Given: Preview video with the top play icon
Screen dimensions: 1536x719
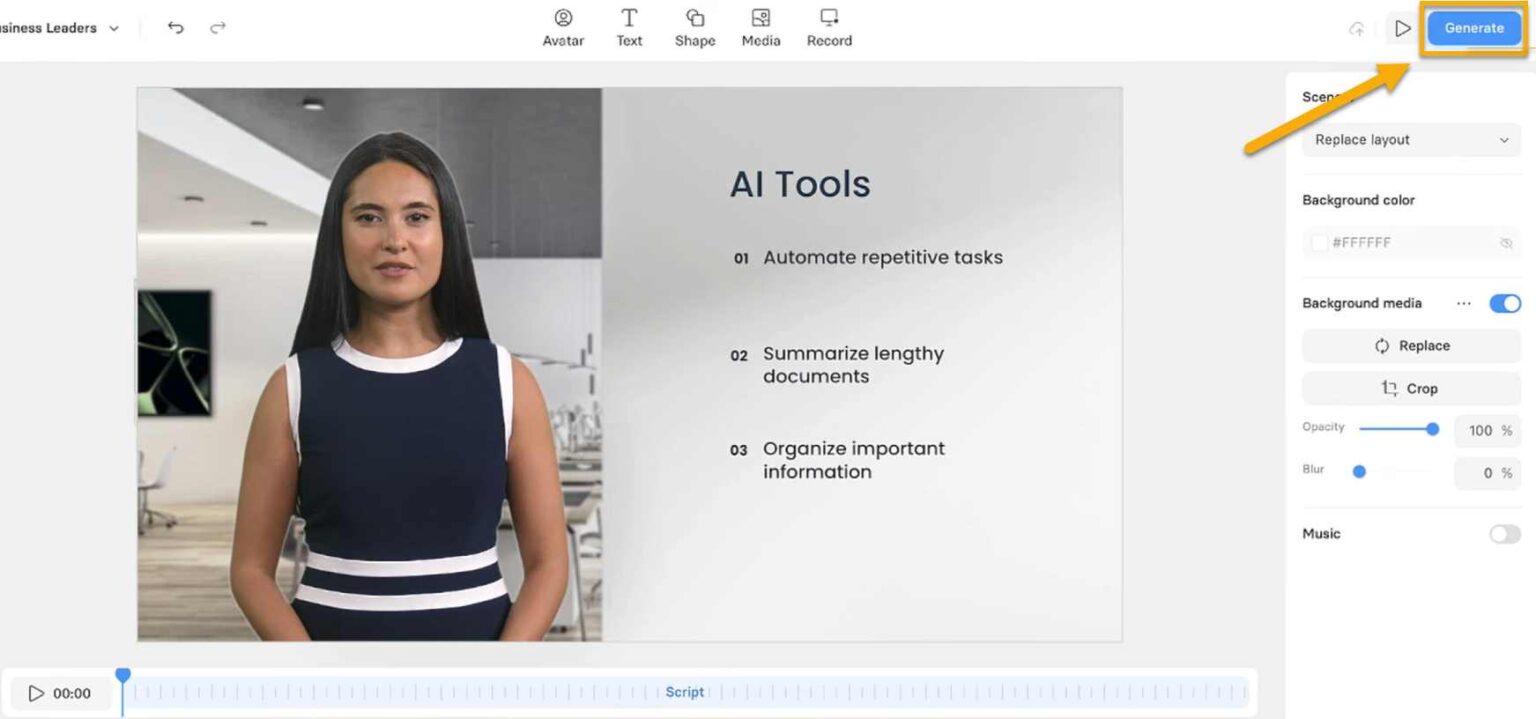Looking at the screenshot, I should (x=1402, y=29).
